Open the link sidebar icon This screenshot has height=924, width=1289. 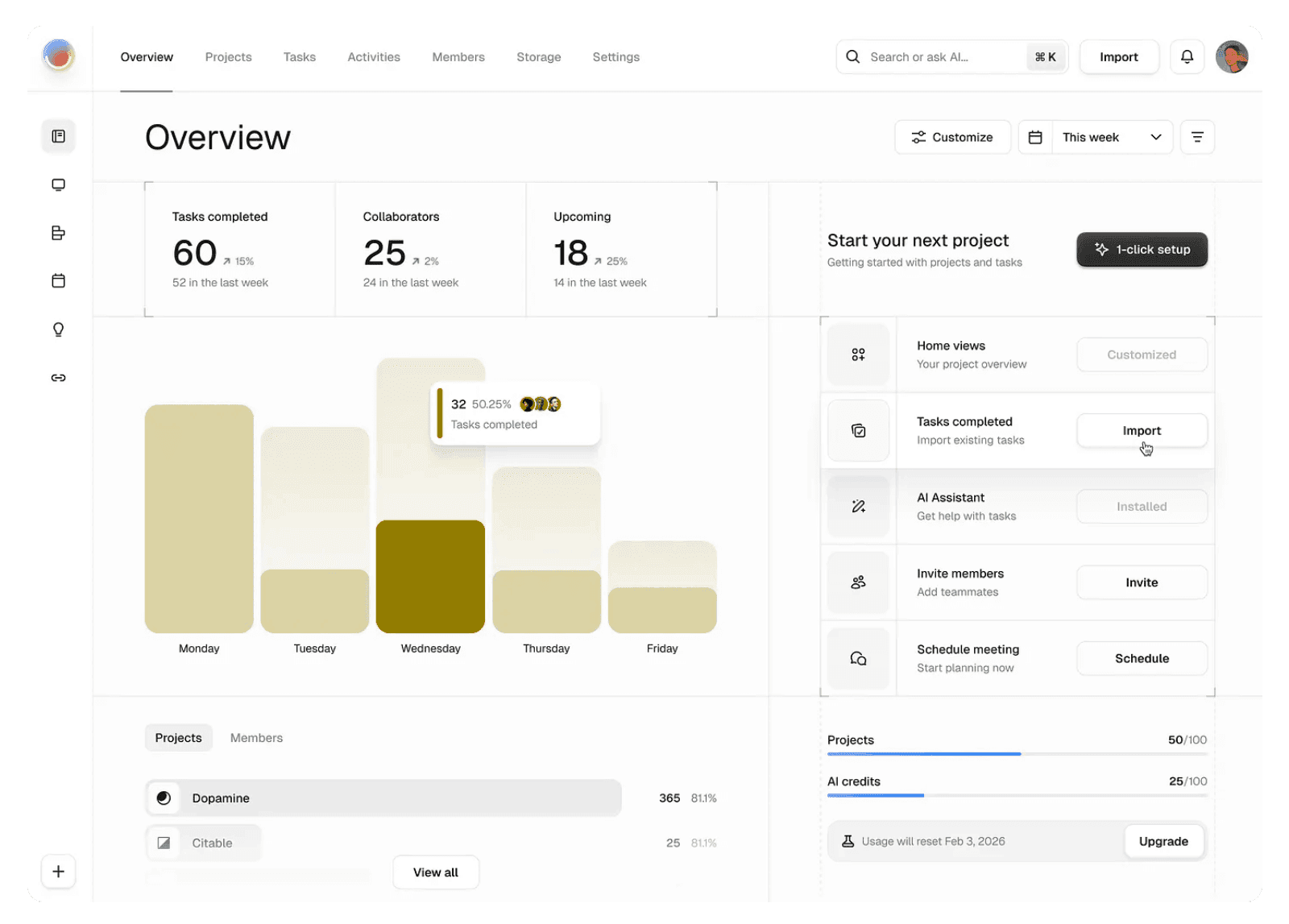pos(58,378)
